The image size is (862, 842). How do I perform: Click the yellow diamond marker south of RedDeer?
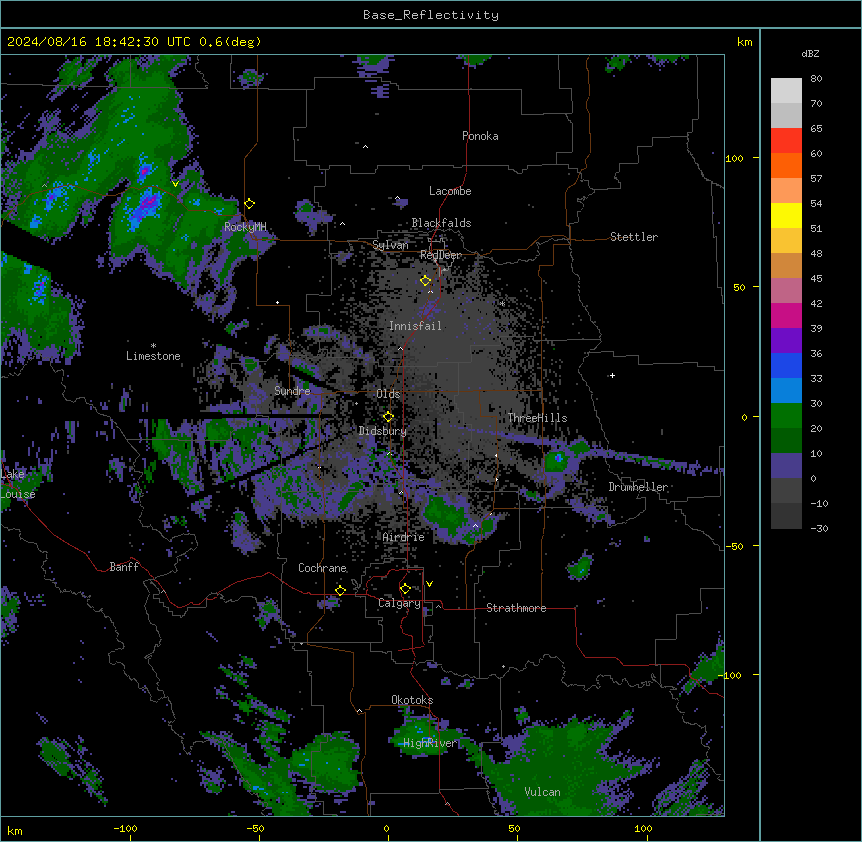pos(426,281)
